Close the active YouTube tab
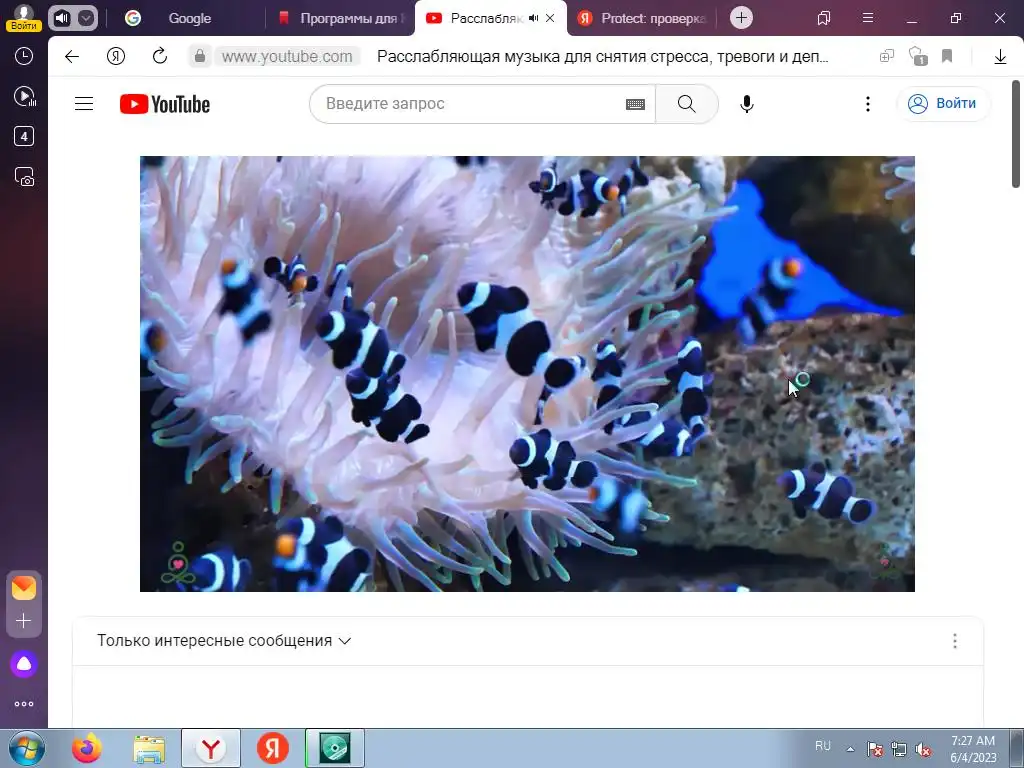 tap(550, 18)
